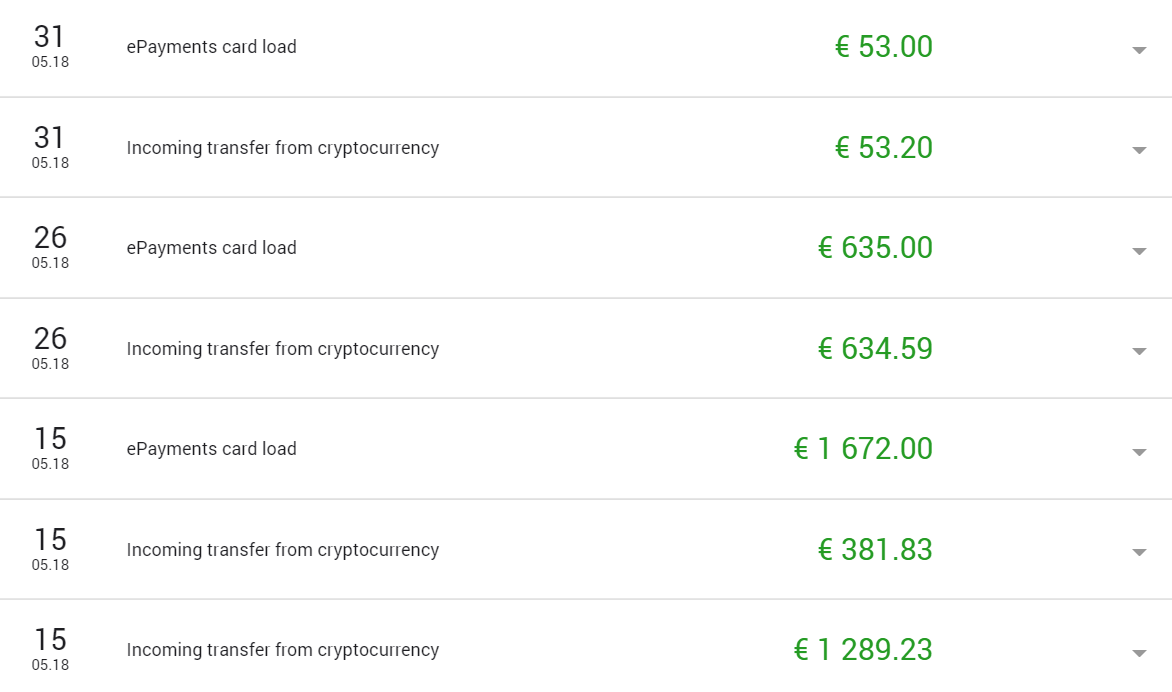Open Incoming transfer from cryptocurrency on 26.05.18

tap(283, 349)
